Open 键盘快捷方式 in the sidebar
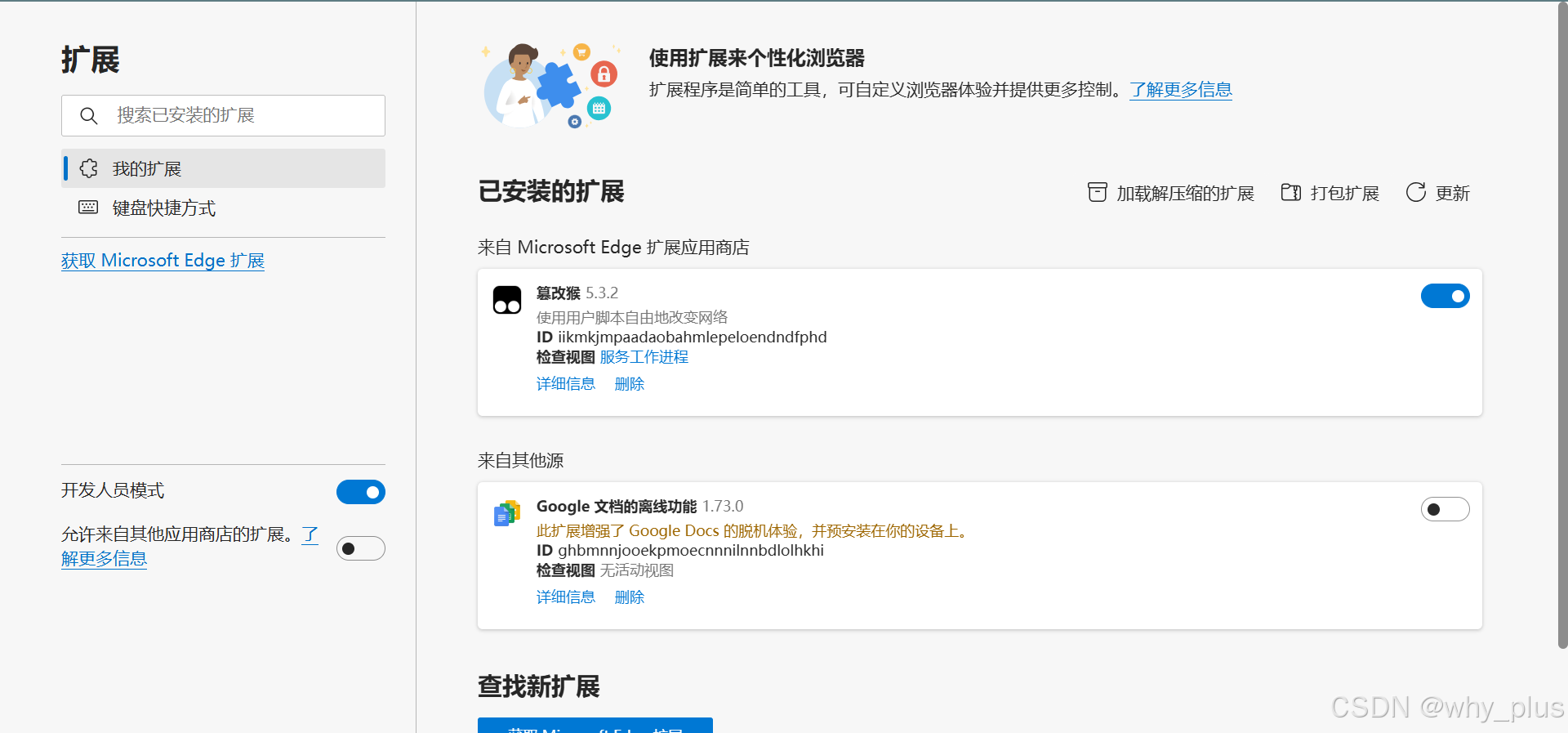Viewport: 1568px width, 733px height. click(x=223, y=208)
